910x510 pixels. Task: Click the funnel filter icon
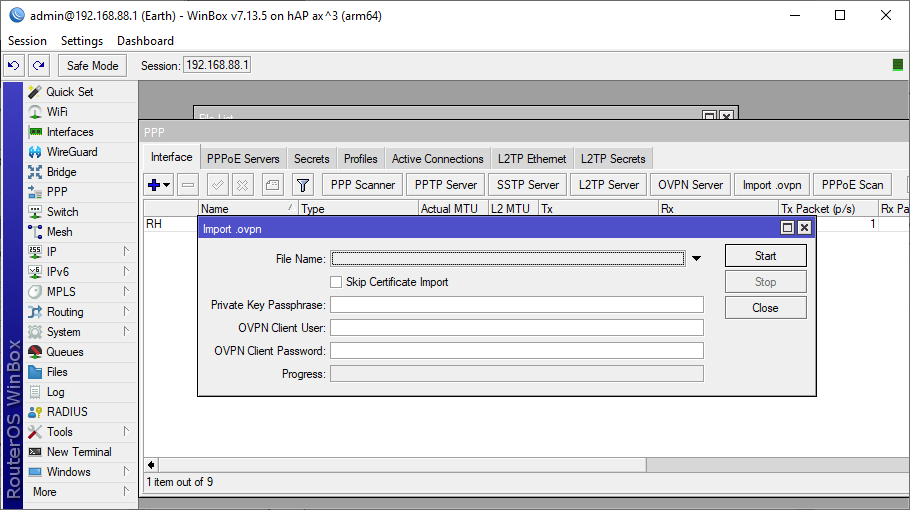(302, 185)
